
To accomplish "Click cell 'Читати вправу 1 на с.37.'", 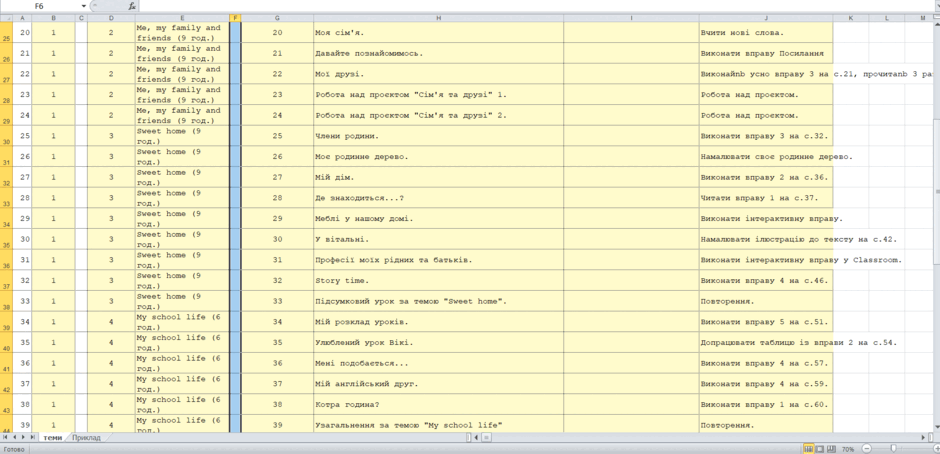I will point(766,198).
